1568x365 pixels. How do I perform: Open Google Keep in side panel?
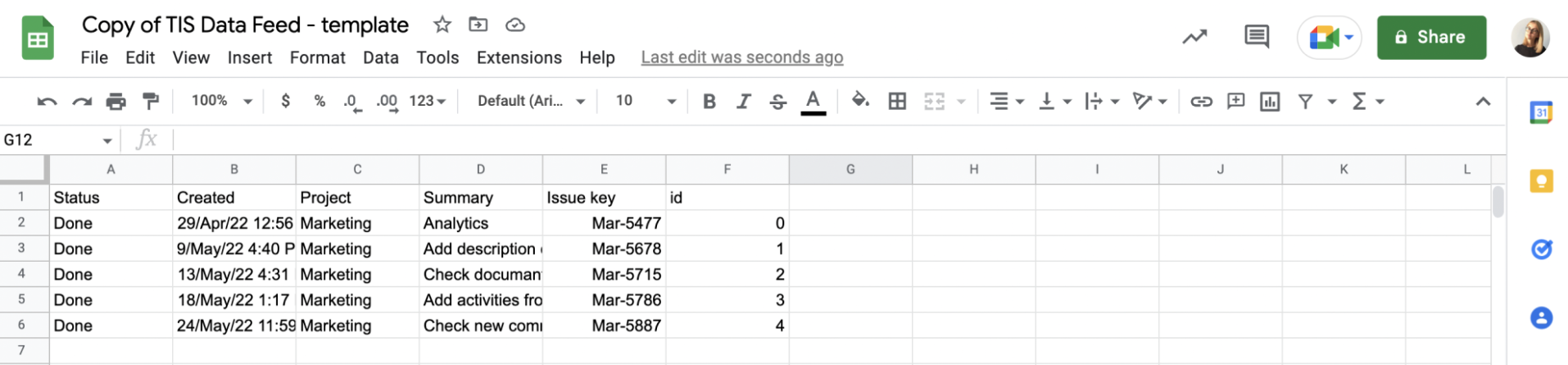[1541, 181]
